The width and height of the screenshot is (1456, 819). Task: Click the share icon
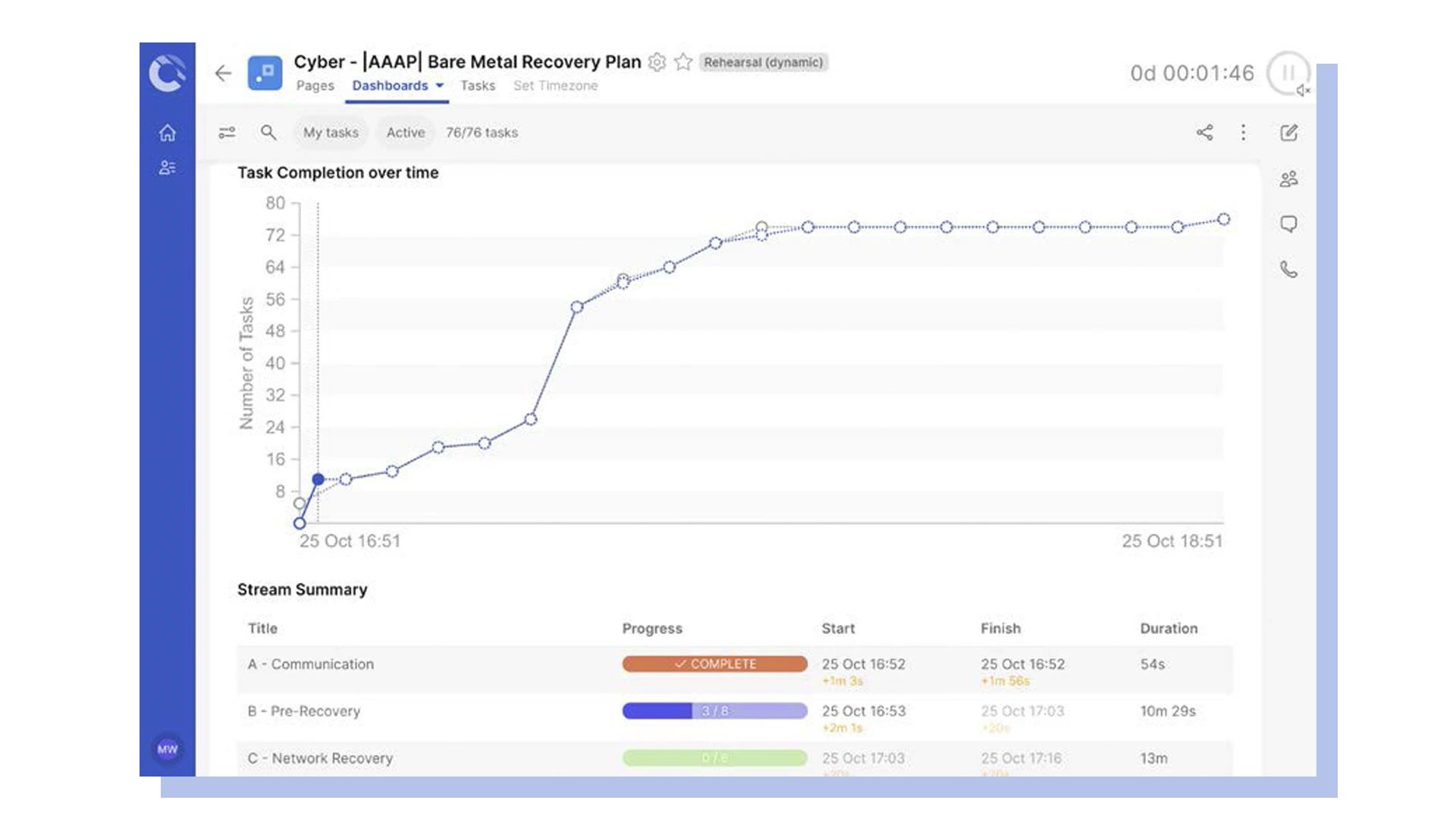point(1204,133)
